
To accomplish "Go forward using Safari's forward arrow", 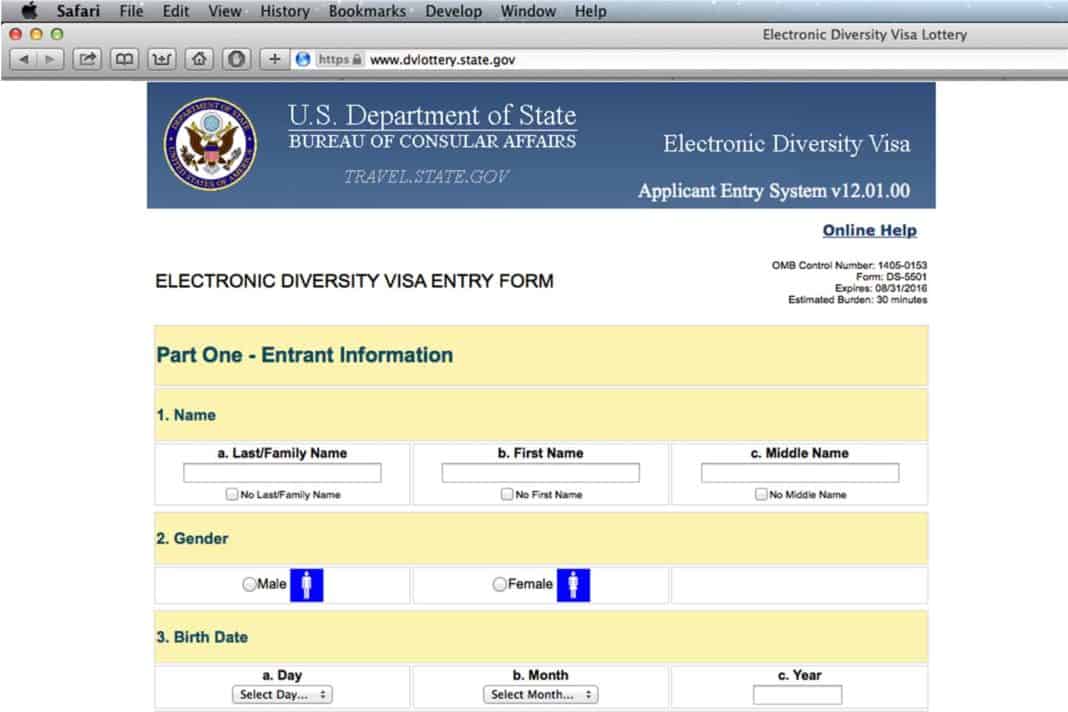I will point(50,59).
